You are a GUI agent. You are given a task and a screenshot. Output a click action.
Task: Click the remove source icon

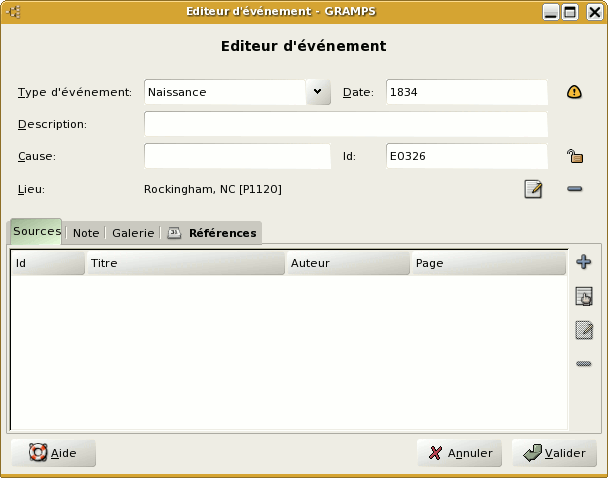point(584,364)
